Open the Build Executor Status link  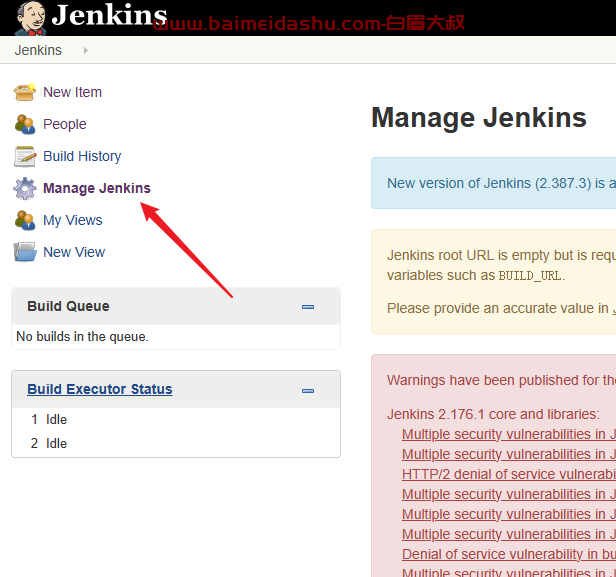coord(100,389)
